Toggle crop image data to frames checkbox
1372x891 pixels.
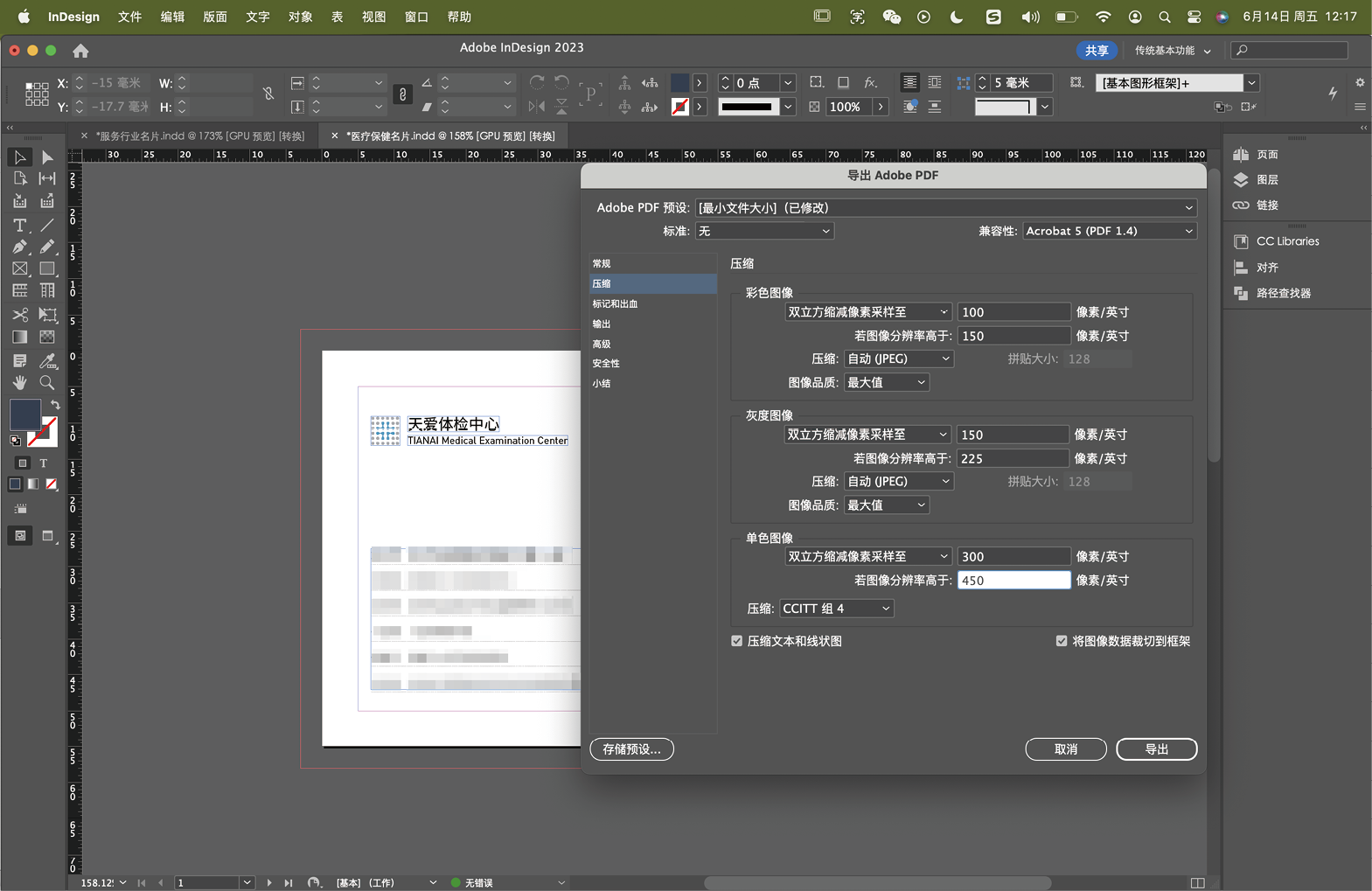click(x=1062, y=641)
